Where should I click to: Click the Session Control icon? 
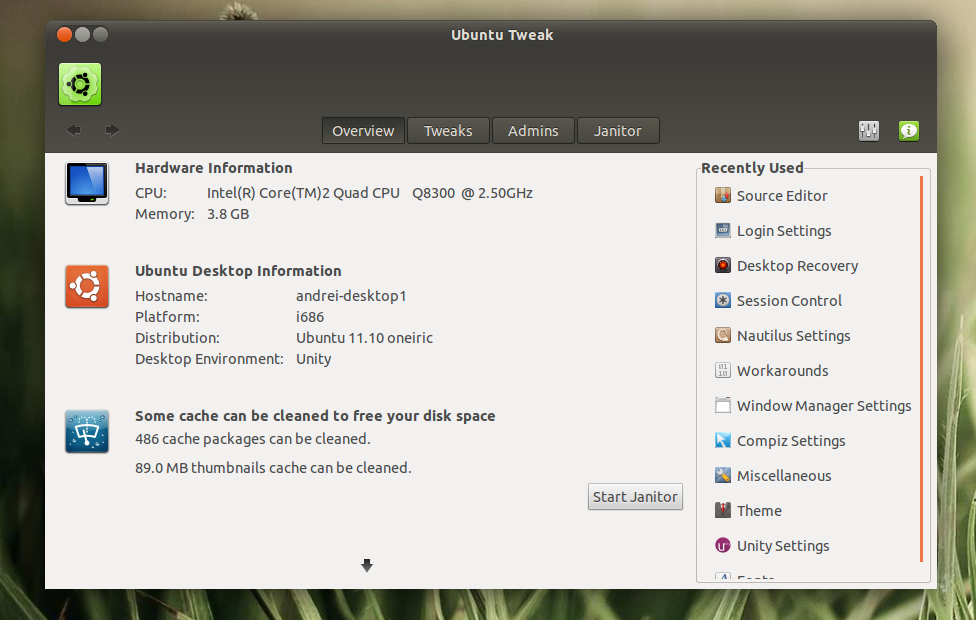coord(723,301)
